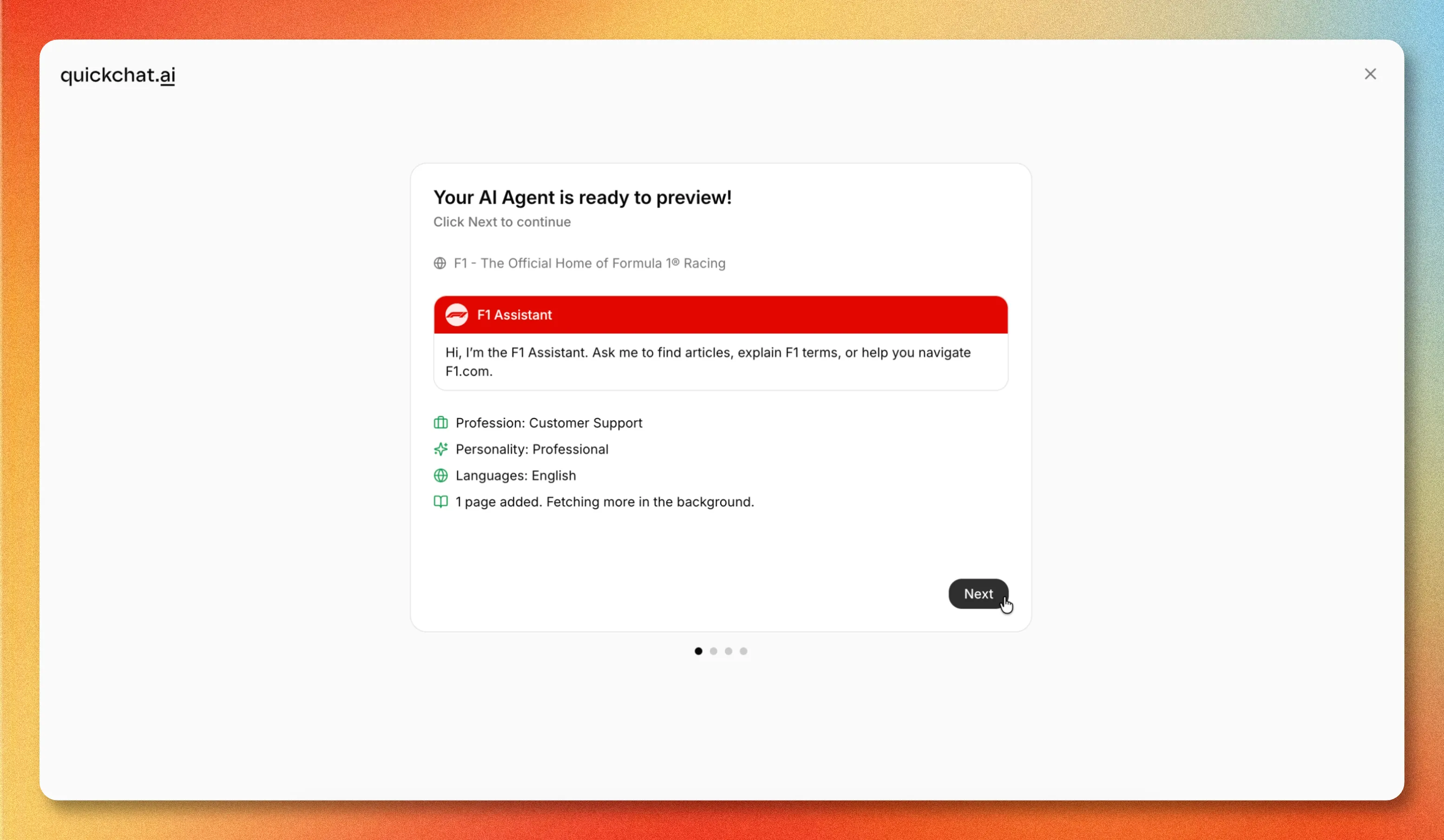The image size is (1444, 840).
Task: Click the sparkle icon next to Personality
Action: point(440,449)
